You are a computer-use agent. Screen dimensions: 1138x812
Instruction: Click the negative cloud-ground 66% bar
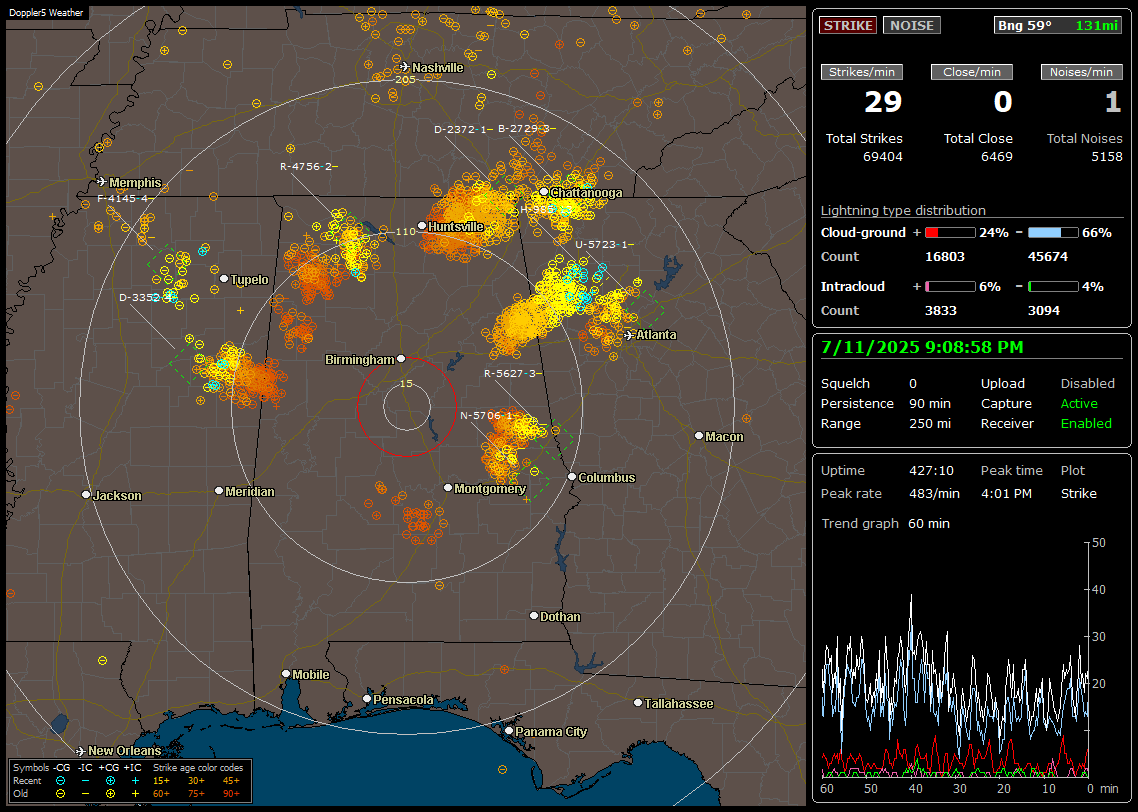point(1053,232)
